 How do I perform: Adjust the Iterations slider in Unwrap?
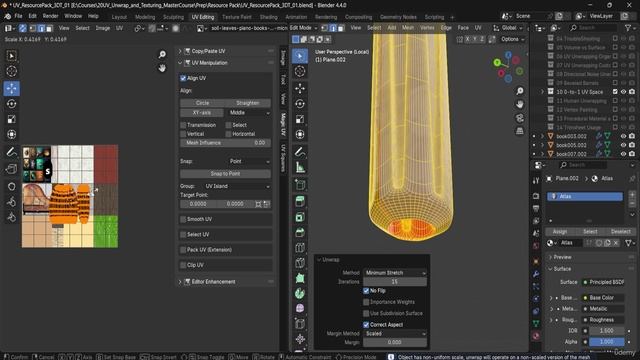(395, 282)
